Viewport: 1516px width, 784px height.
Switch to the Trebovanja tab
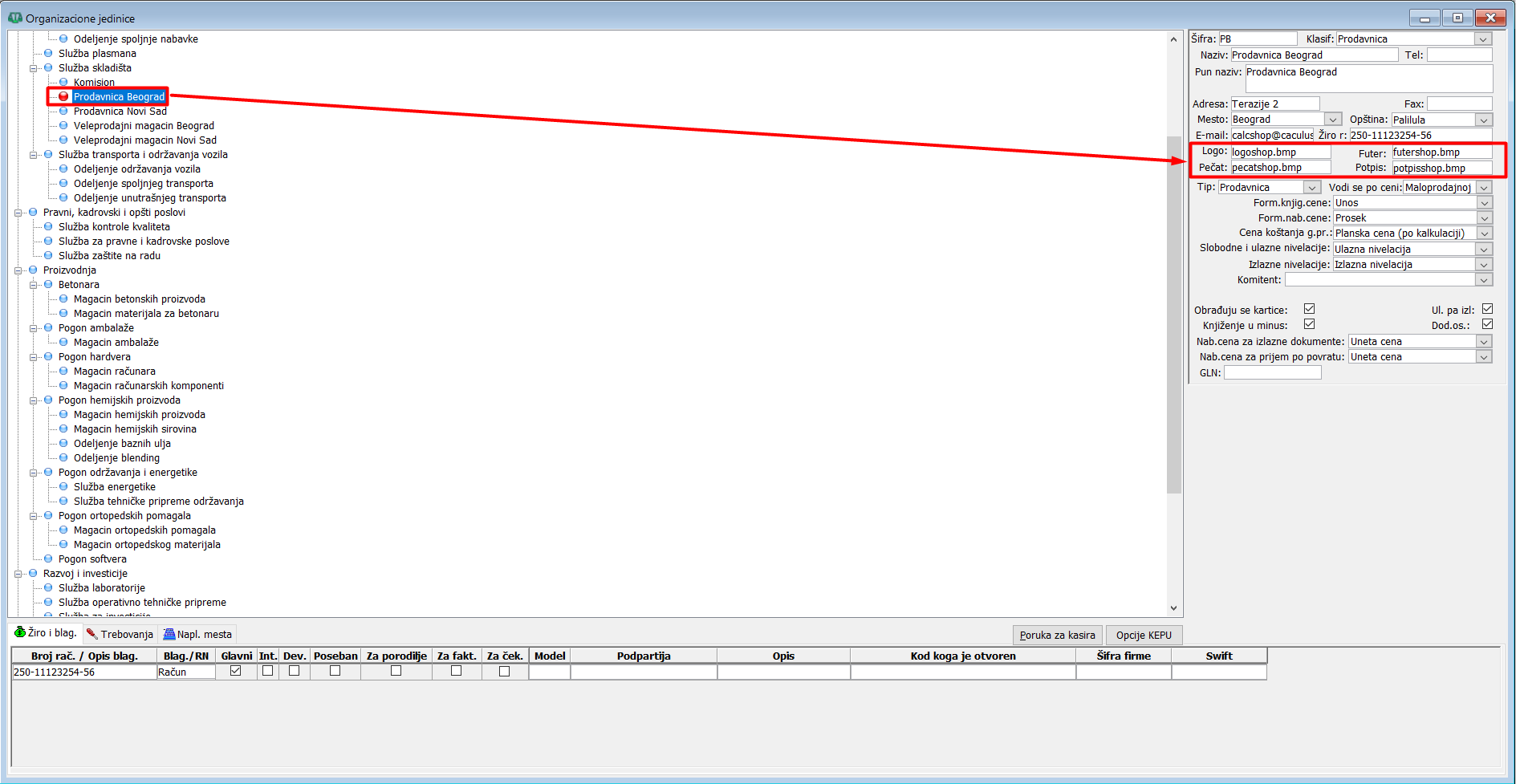(120, 634)
